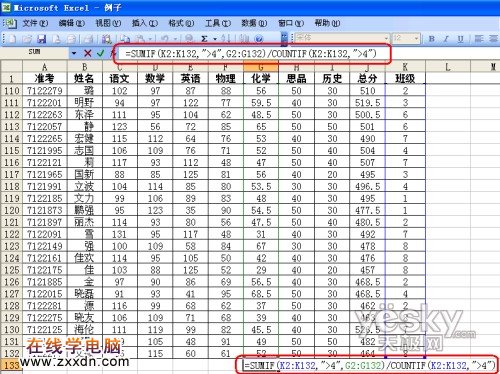Click the total score cell 519.5

click(367, 103)
